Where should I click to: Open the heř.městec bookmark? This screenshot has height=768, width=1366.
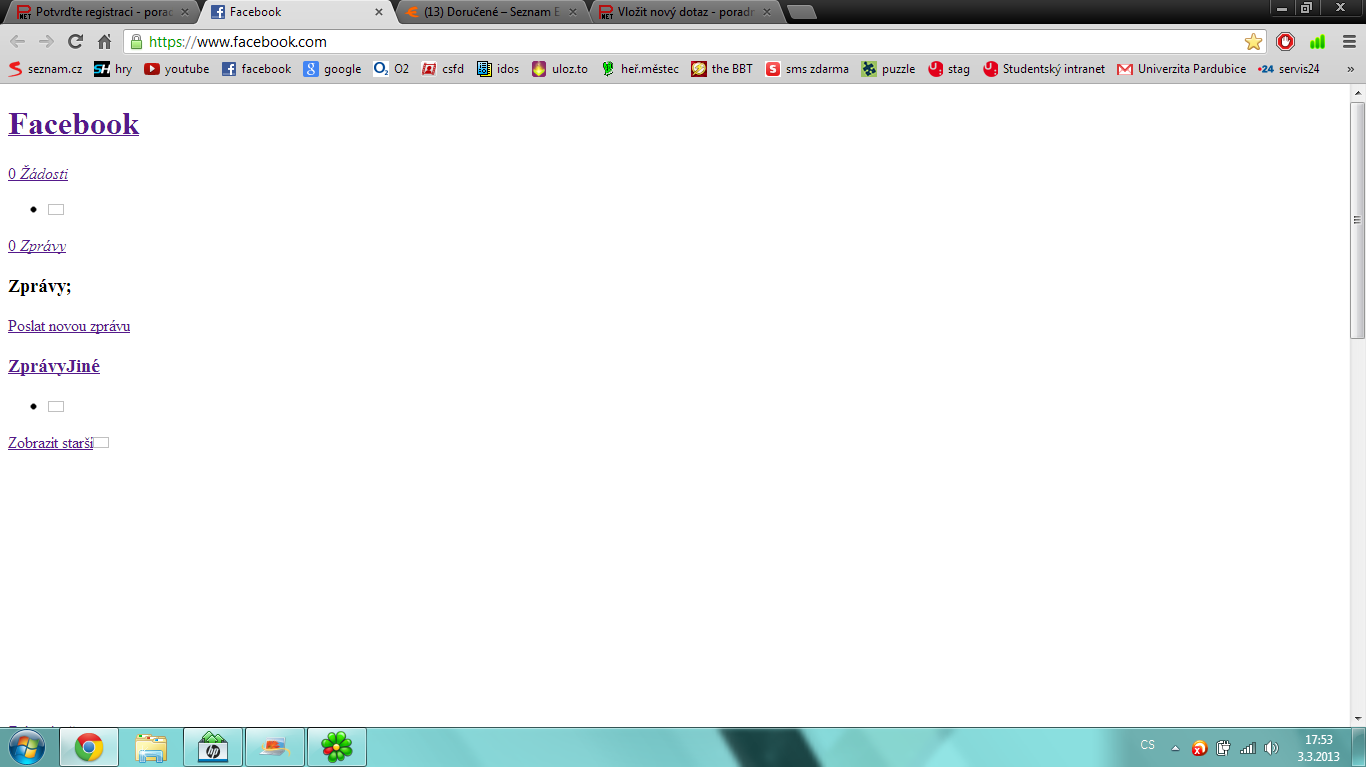640,69
